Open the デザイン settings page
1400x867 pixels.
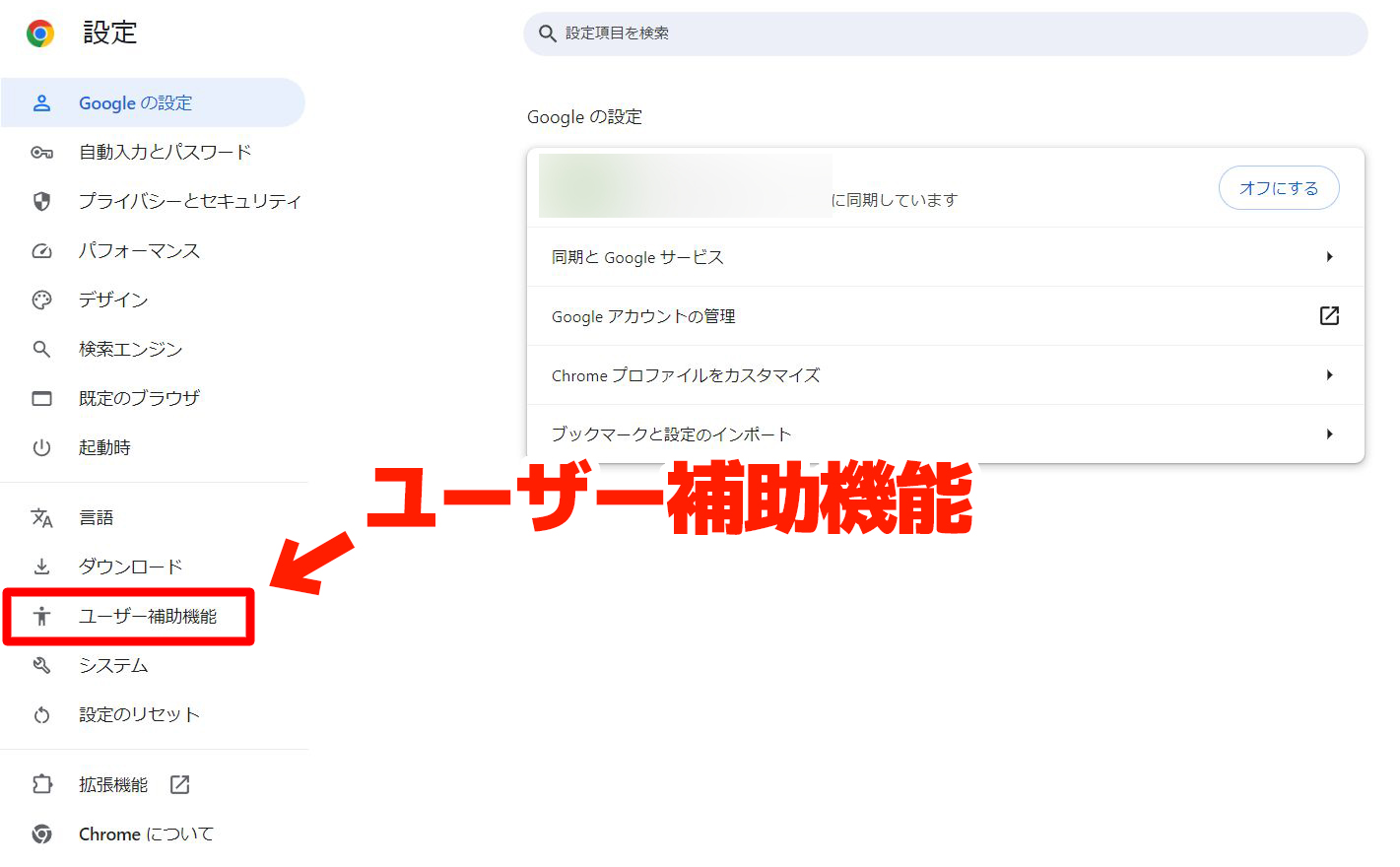[x=153, y=300]
